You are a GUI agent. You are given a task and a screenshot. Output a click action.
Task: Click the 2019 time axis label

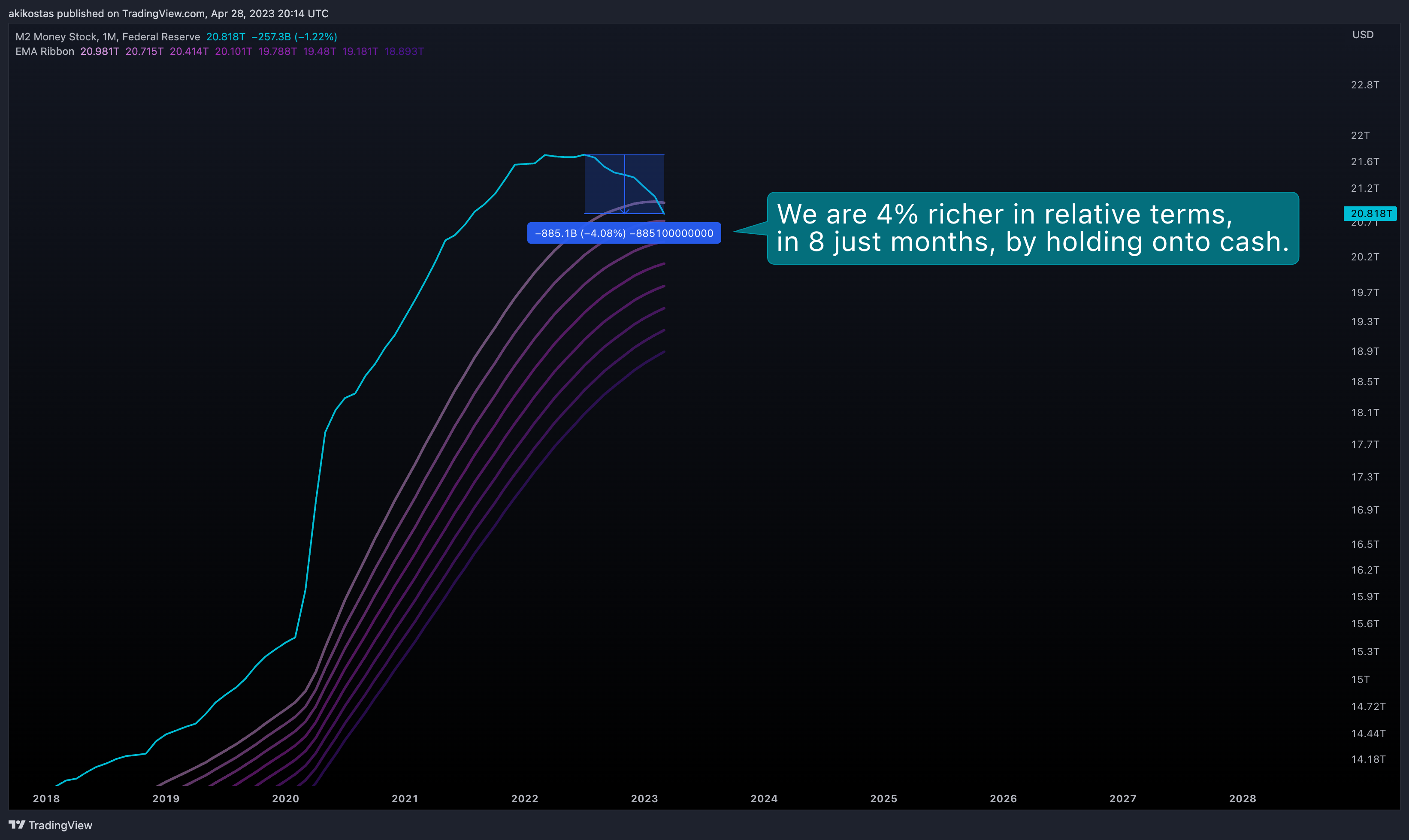point(166,799)
